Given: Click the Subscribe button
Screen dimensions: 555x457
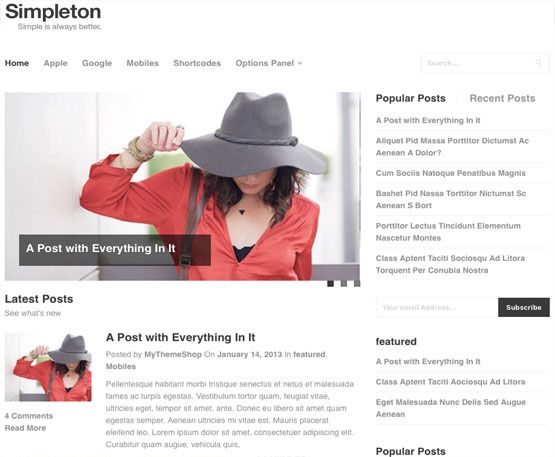Looking at the screenshot, I should [x=524, y=307].
